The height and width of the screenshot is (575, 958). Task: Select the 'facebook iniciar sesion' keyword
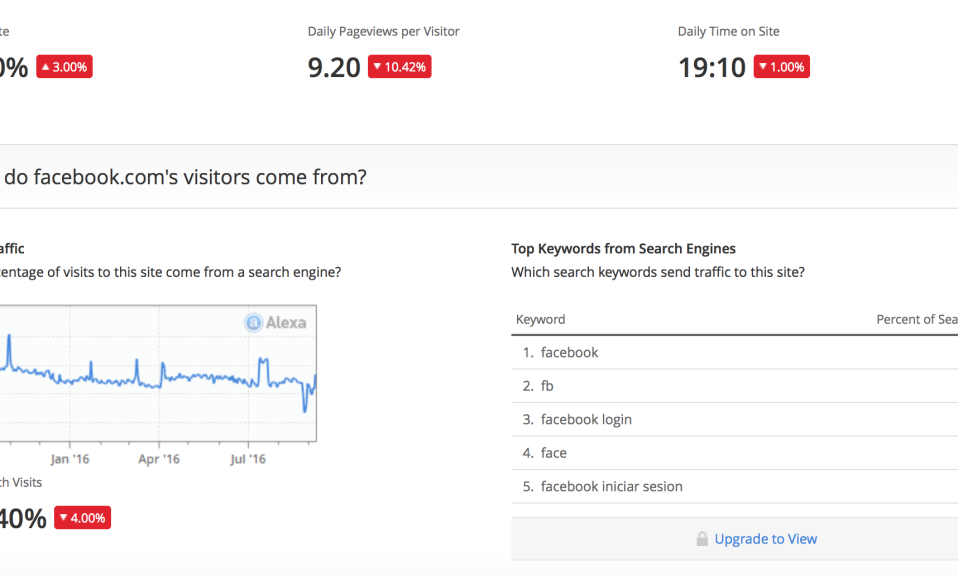pyautogui.click(x=611, y=486)
